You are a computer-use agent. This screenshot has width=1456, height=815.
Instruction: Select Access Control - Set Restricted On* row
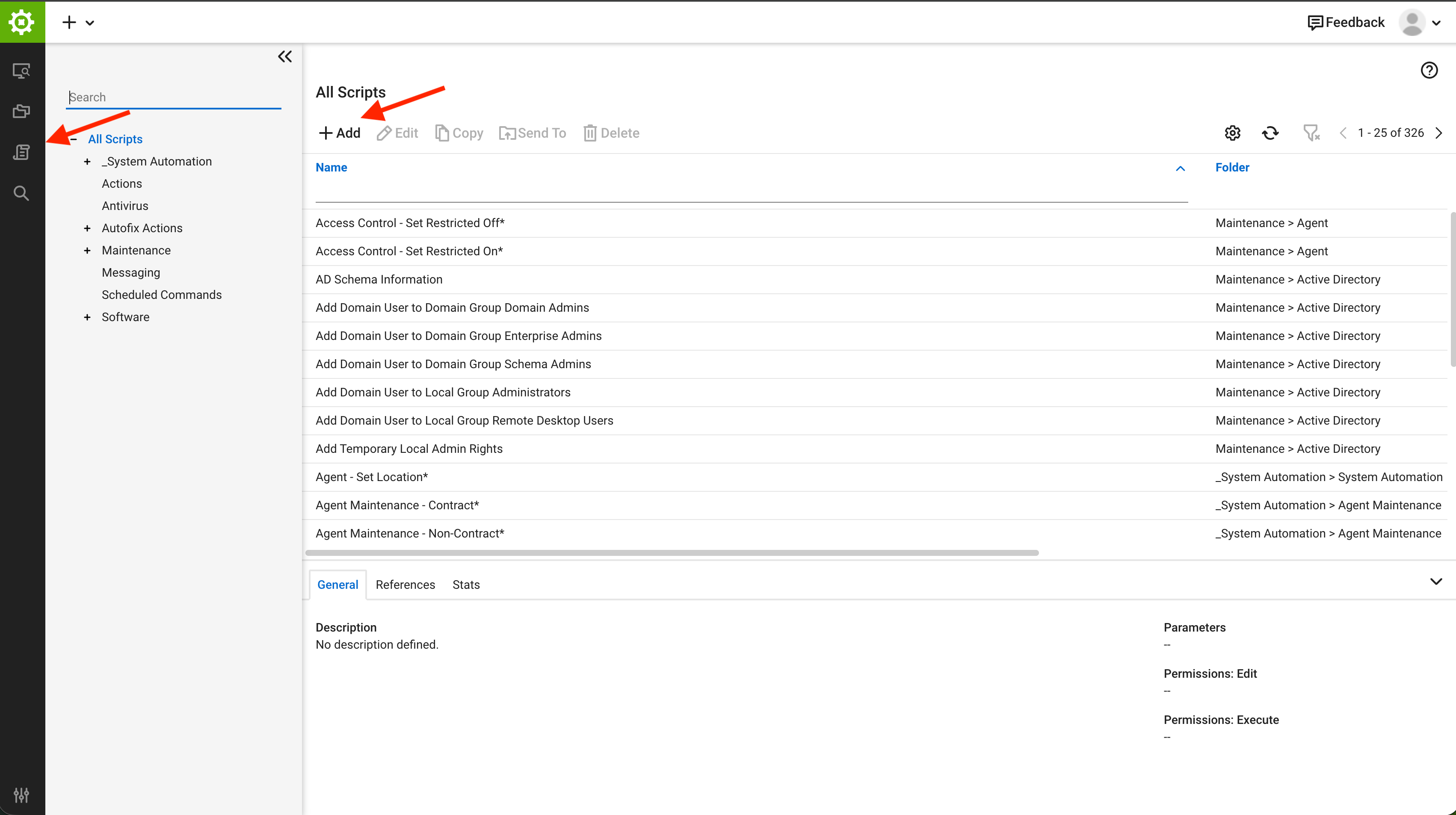click(x=874, y=251)
